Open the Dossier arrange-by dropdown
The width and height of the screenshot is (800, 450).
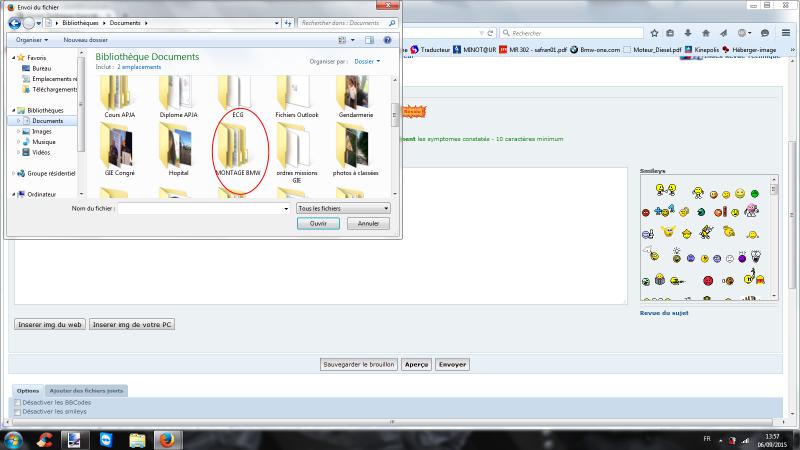pyautogui.click(x=366, y=61)
